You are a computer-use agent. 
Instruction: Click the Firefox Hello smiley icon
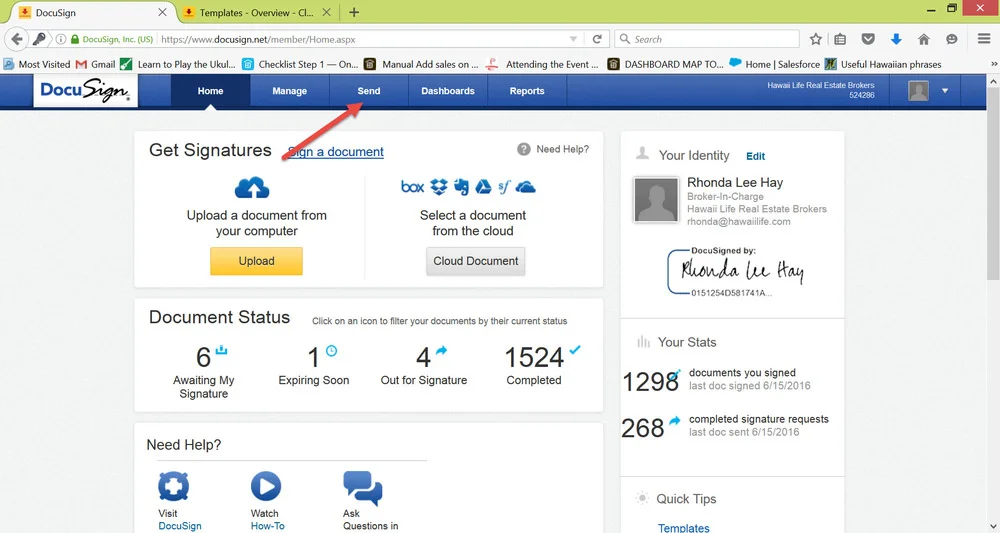(x=952, y=39)
